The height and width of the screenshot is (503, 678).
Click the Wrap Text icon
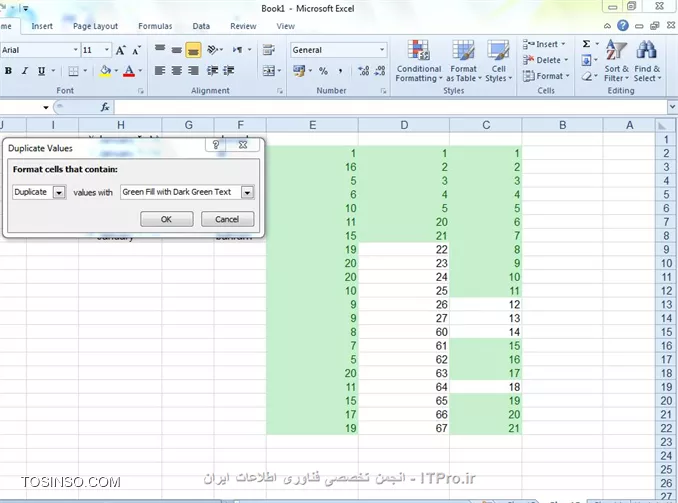tap(269, 50)
